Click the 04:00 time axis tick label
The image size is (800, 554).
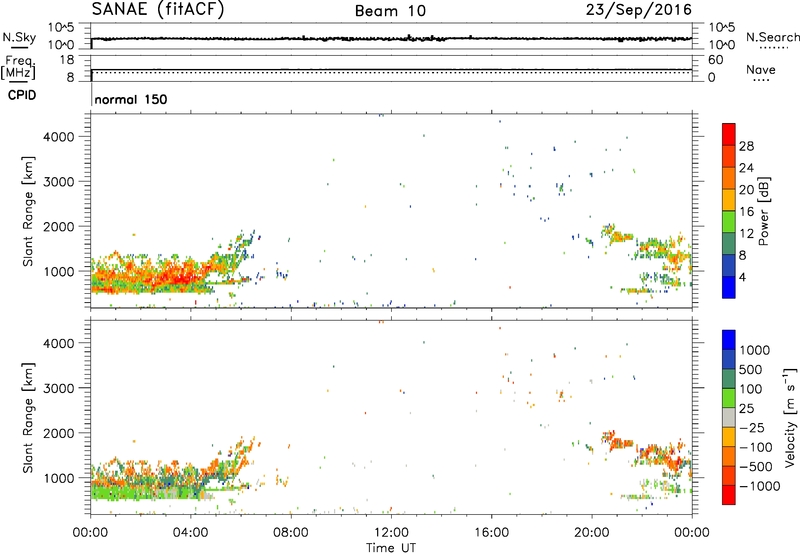click(x=191, y=533)
